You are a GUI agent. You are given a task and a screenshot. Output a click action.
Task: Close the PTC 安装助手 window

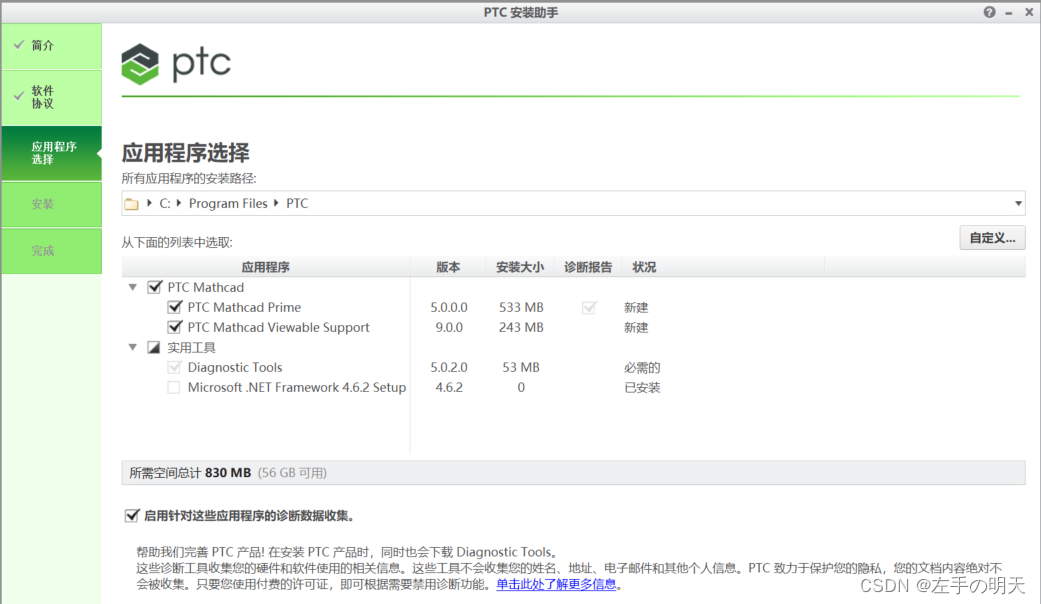[x=1028, y=12]
